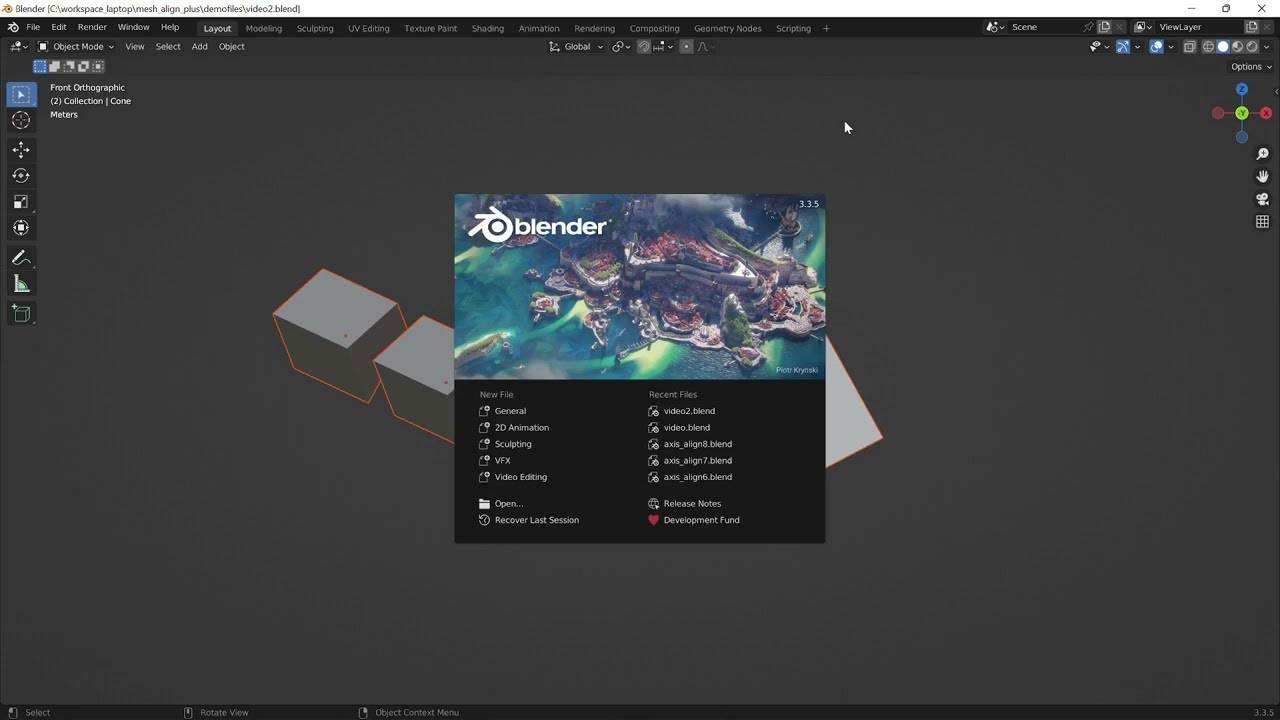The height and width of the screenshot is (720, 1280).
Task: Open recent file video2.blend
Action: pyautogui.click(x=689, y=411)
